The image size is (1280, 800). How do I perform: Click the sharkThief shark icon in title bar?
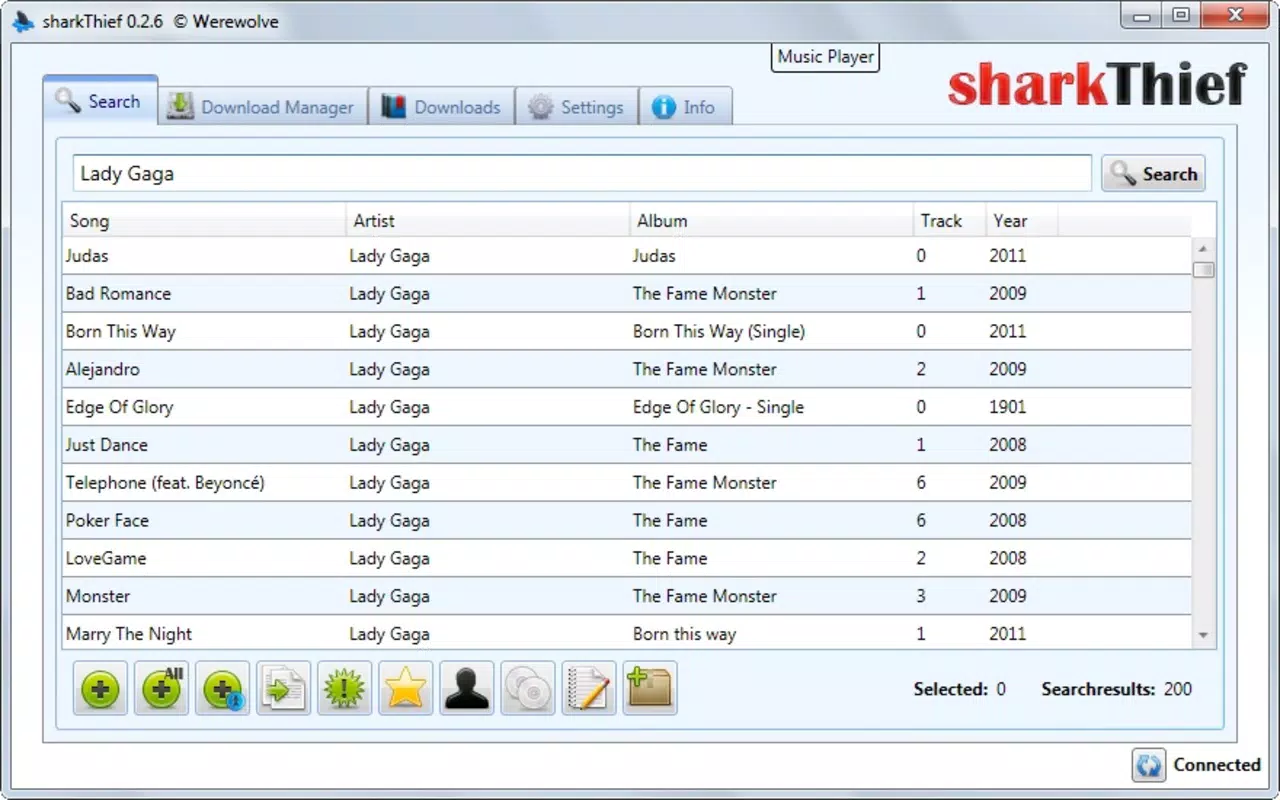point(24,21)
